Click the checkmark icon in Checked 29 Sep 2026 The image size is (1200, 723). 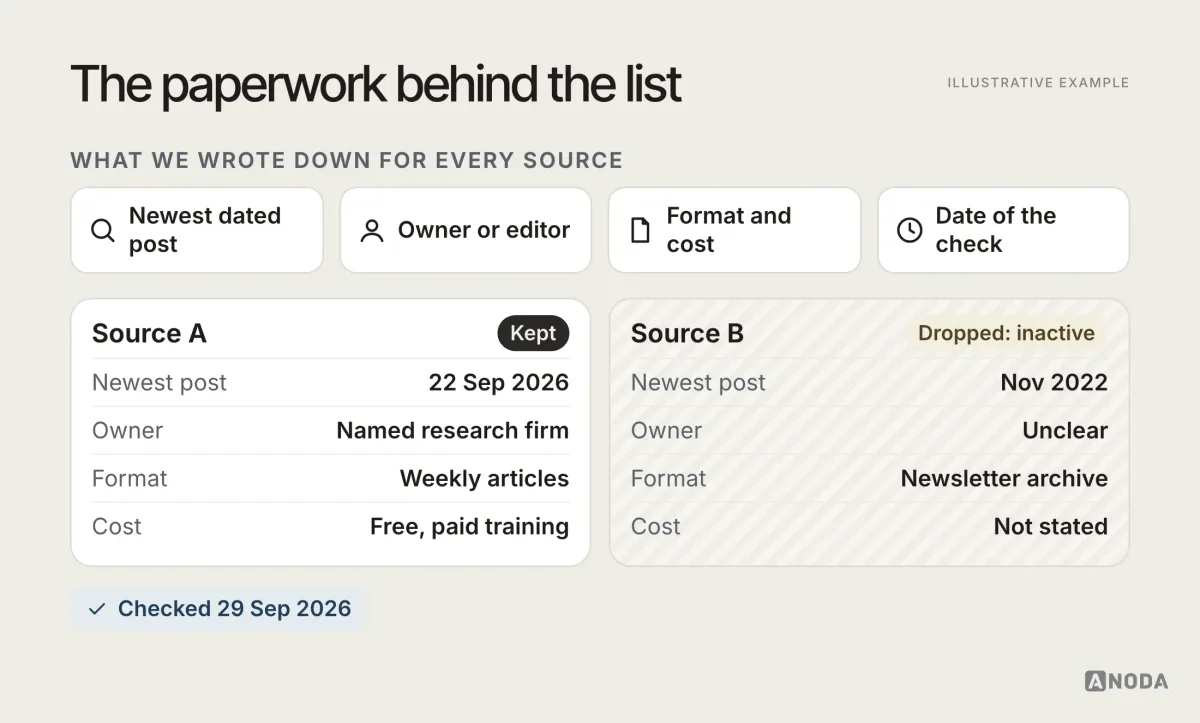coord(97,609)
